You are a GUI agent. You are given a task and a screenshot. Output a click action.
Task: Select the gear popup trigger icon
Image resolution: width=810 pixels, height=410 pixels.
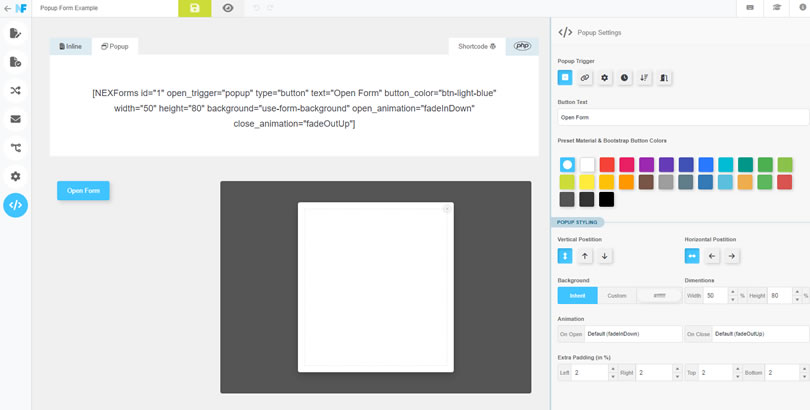tap(604, 77)
